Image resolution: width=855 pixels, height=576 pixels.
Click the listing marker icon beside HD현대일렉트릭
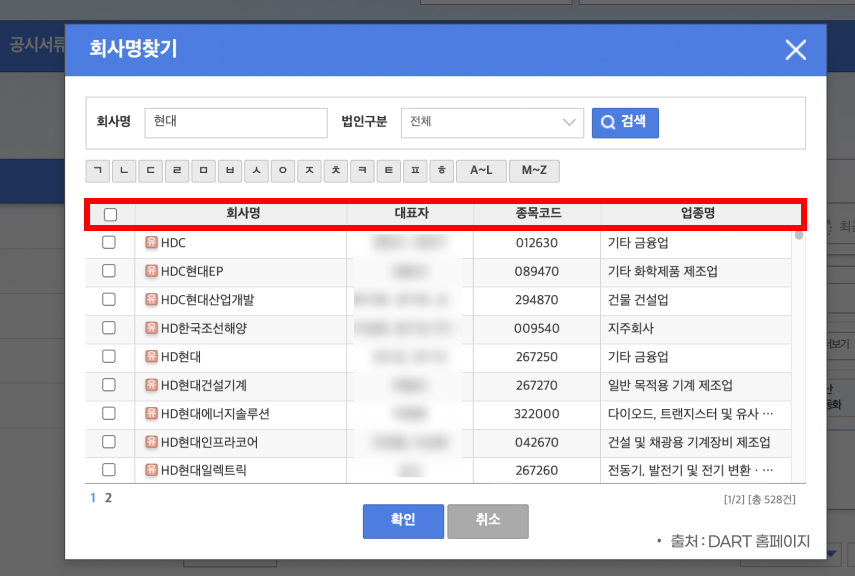[x=151, y=471]
